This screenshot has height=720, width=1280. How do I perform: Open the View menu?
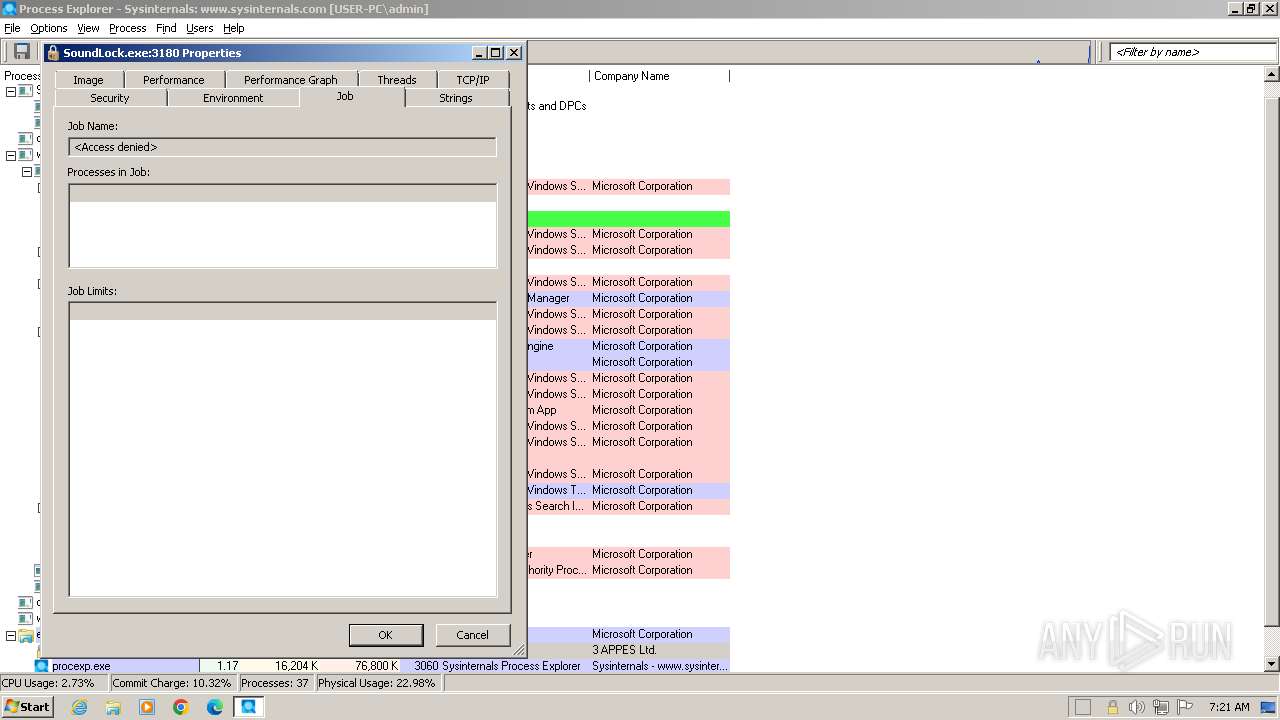point(88,28)
